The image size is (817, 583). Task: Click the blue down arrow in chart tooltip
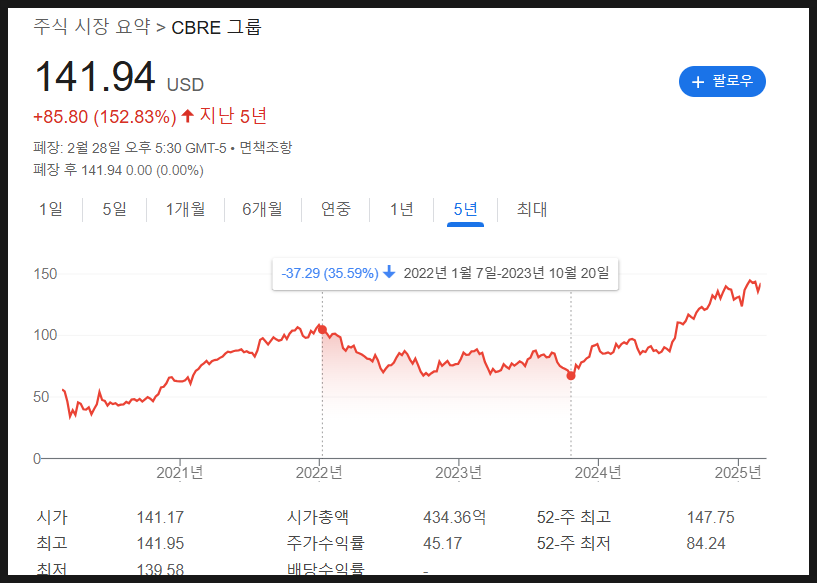click(x=389, y=272)
